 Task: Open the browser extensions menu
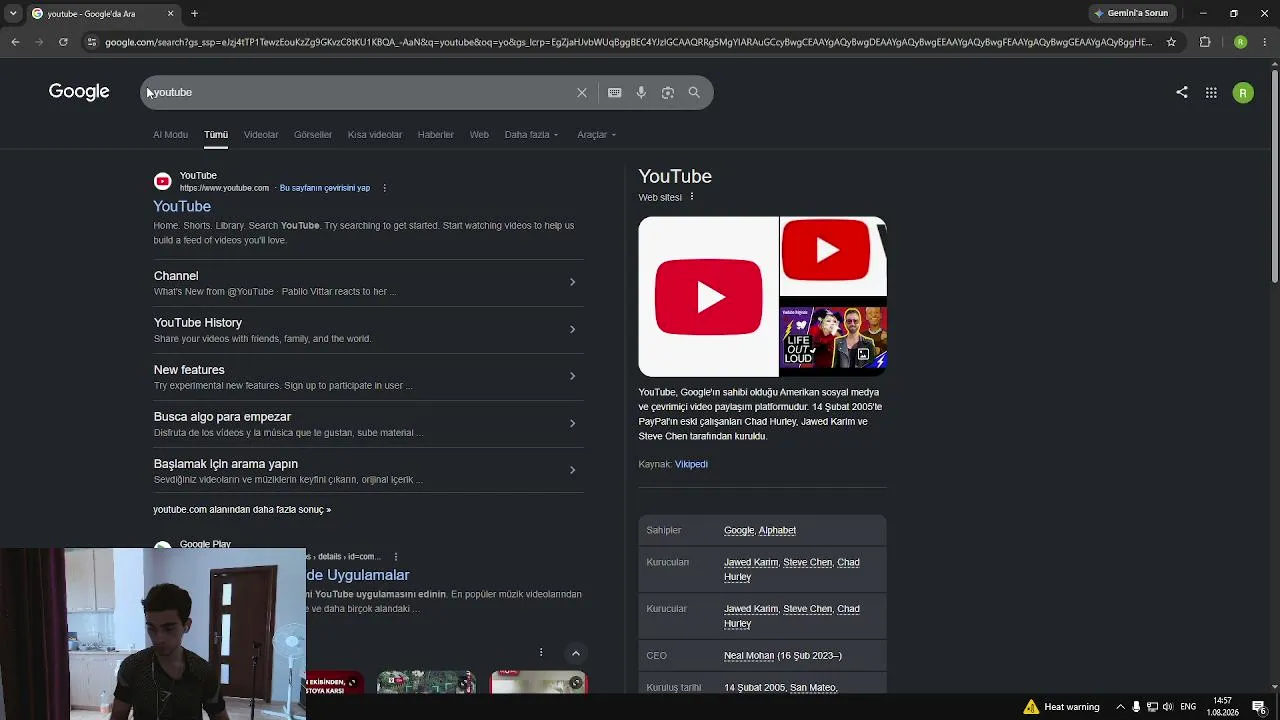[x=1205, y=42]
